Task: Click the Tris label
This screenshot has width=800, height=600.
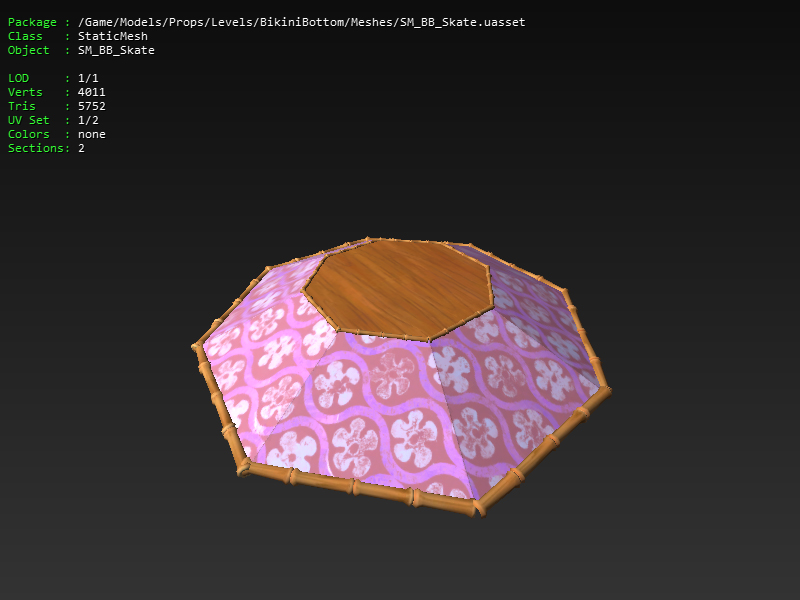Action: (x=21, y=106)
